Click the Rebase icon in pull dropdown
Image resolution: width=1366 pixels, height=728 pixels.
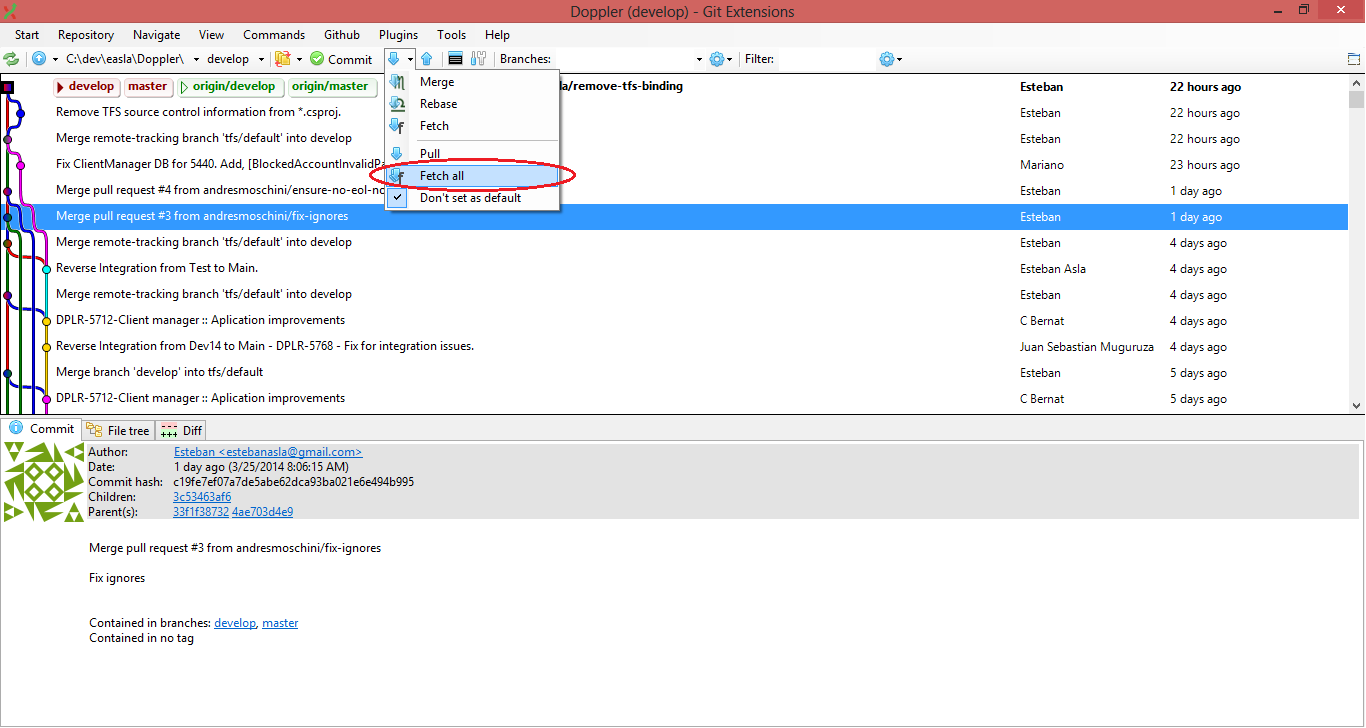pyautogui.click(x=397, y=104)
